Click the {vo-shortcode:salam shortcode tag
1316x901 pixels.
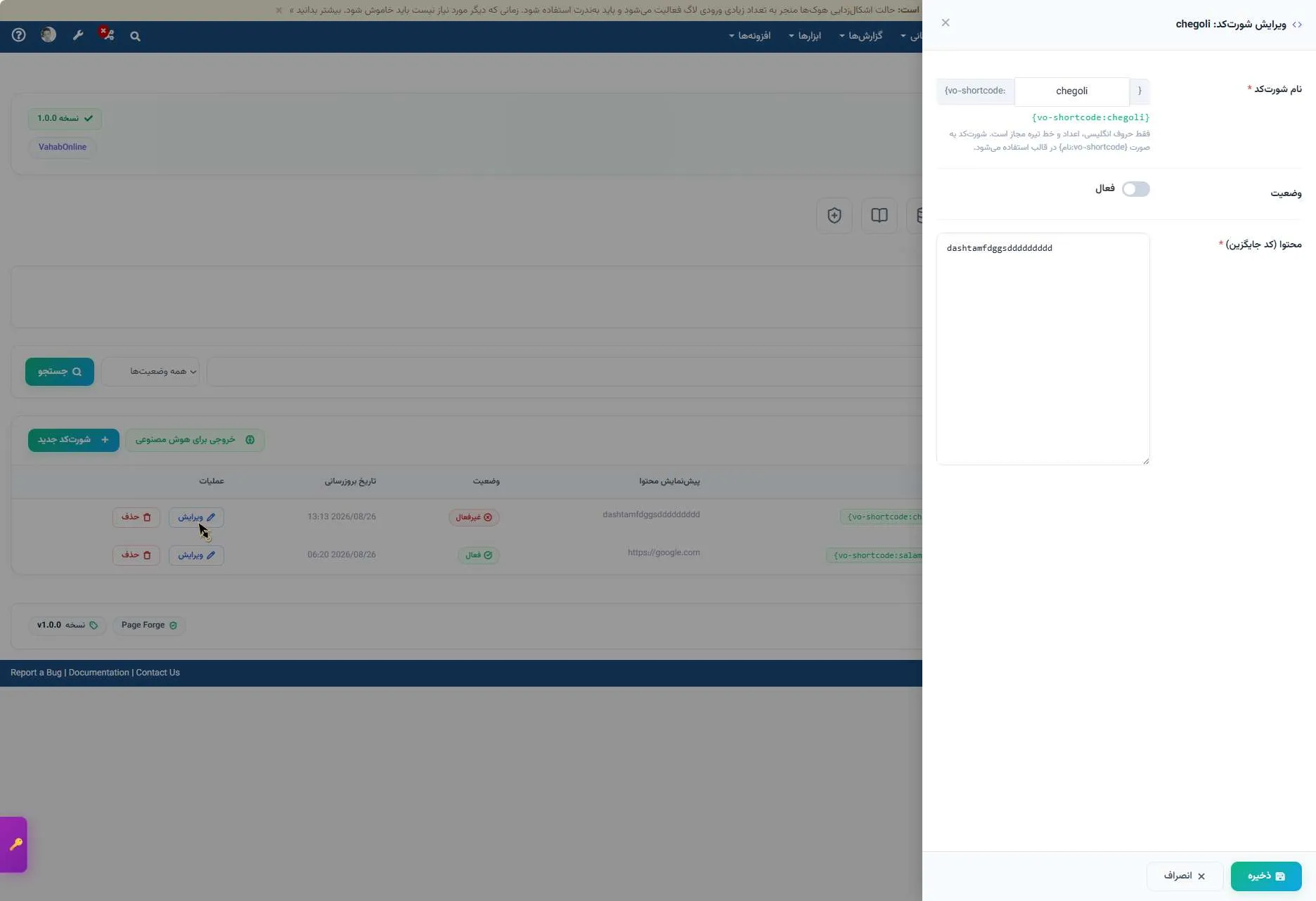tap(875, 556)
